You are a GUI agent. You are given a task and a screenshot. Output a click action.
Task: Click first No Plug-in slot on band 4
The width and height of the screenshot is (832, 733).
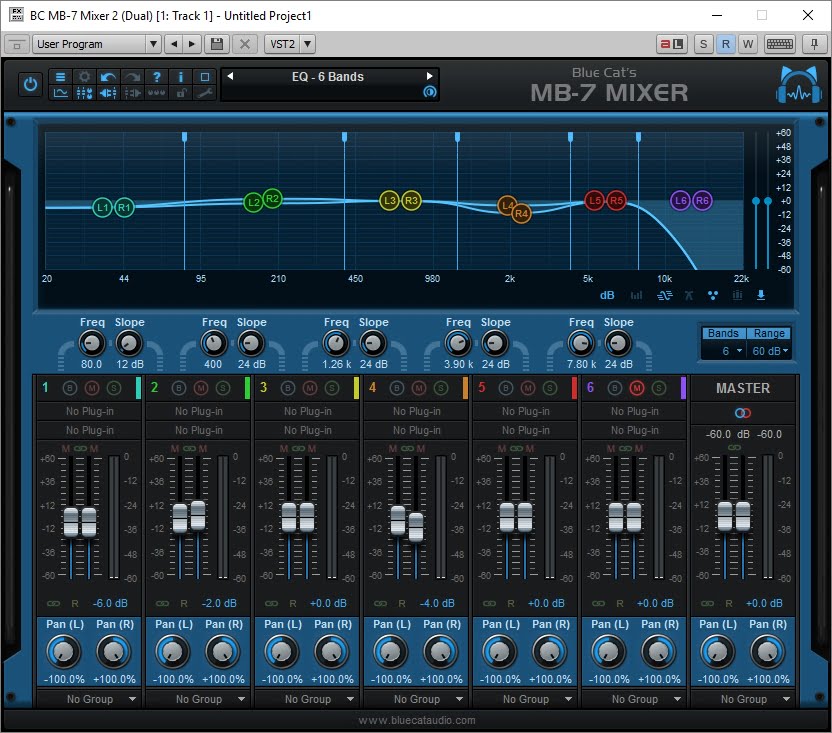click(x=417, y=411)
